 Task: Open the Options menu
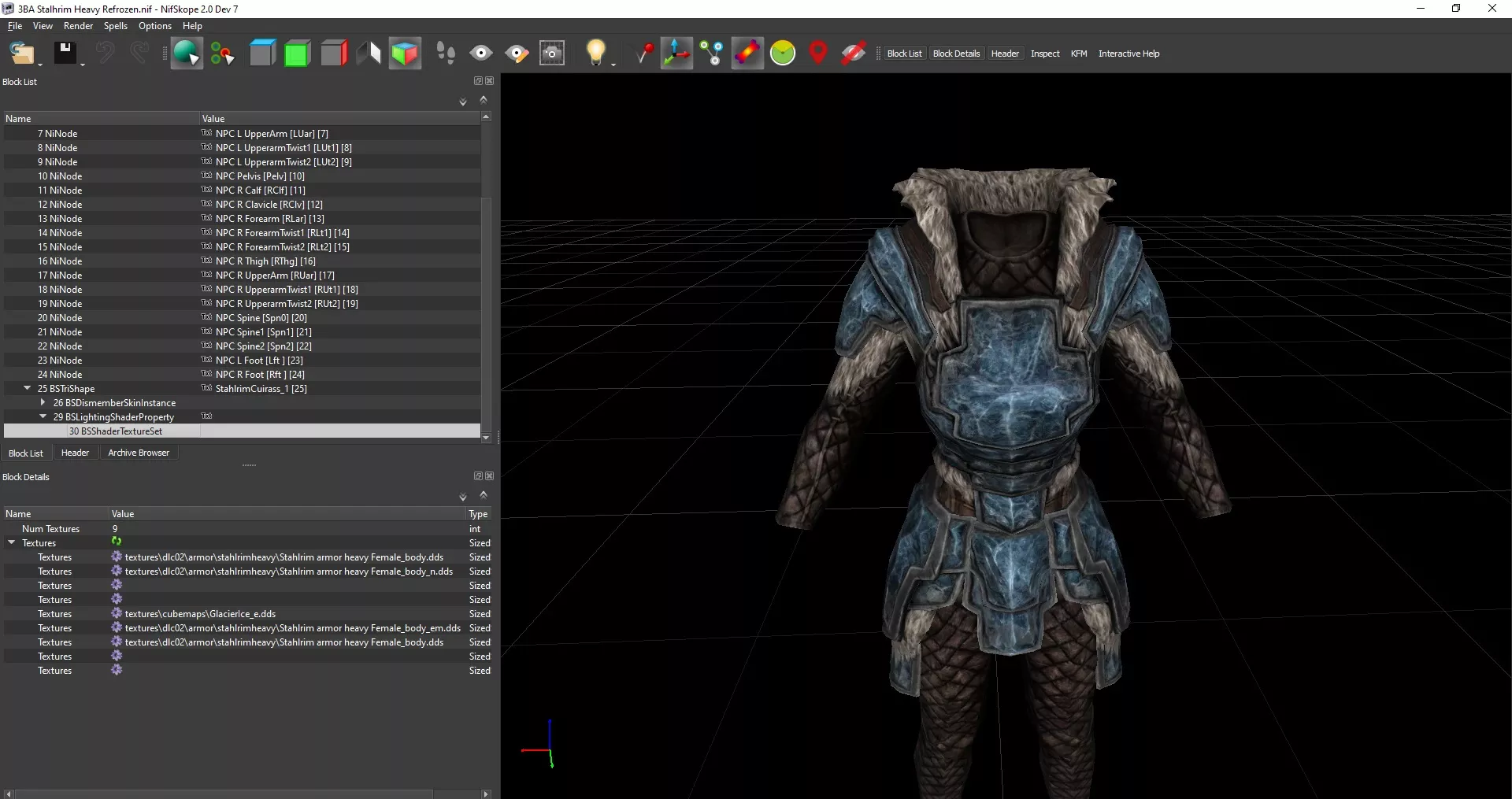point(155,26)
